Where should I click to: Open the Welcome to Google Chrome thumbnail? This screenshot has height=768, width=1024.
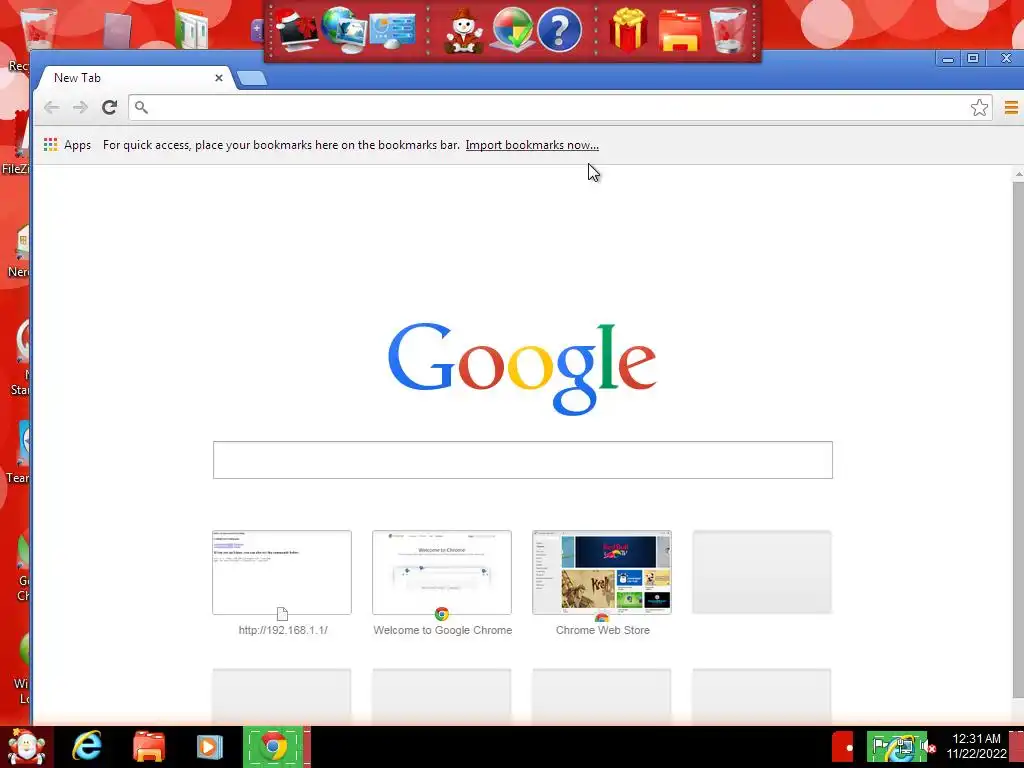[x=442, y=573]
